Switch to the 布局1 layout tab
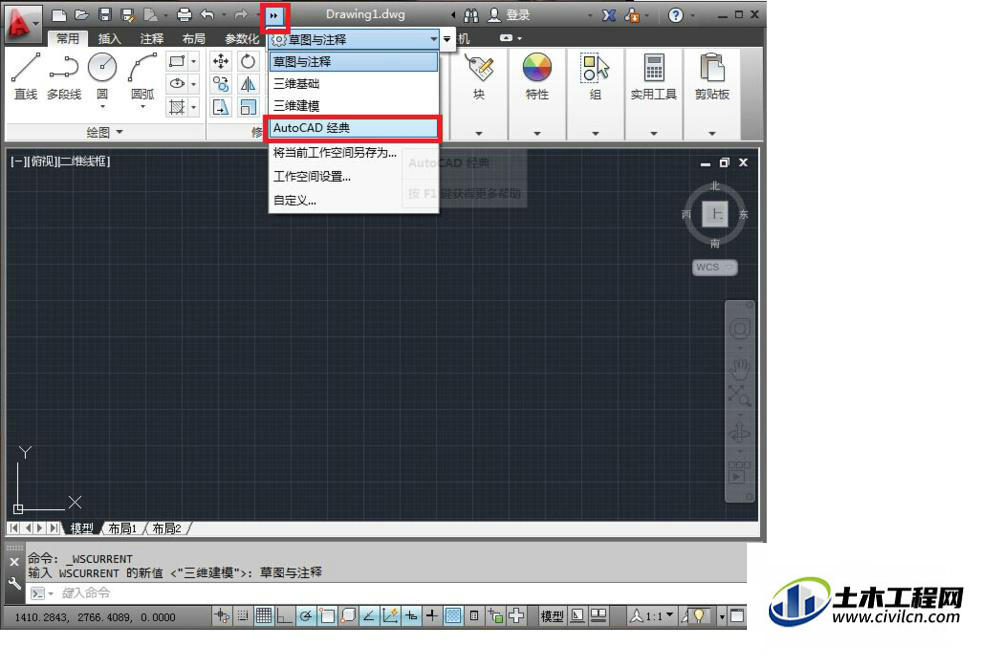This screenshot has height=667, width=1000. (x=122, y=529)
